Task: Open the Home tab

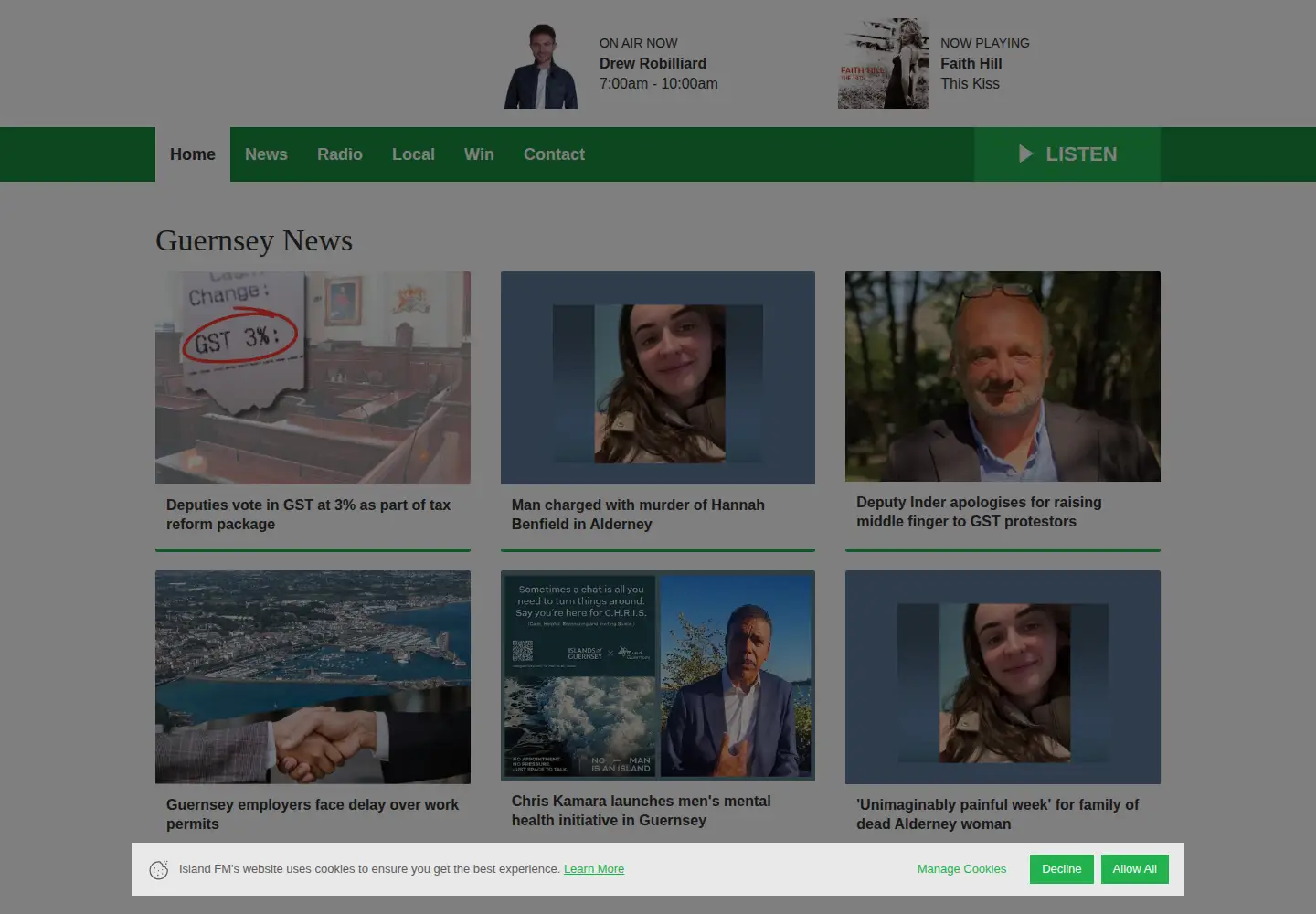Action: pos(193,154)
